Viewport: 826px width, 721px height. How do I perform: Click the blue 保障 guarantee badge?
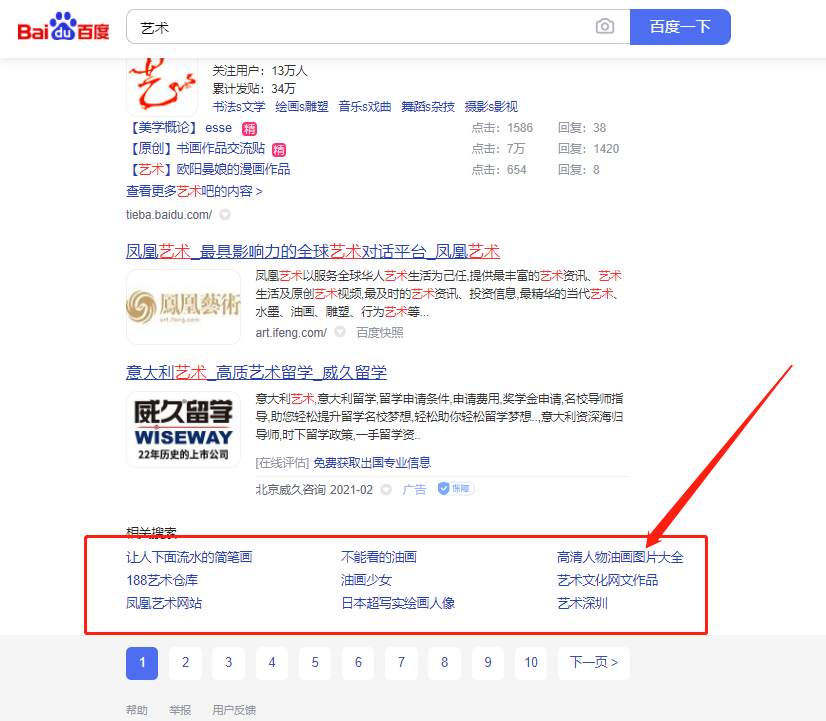[455, 488]
